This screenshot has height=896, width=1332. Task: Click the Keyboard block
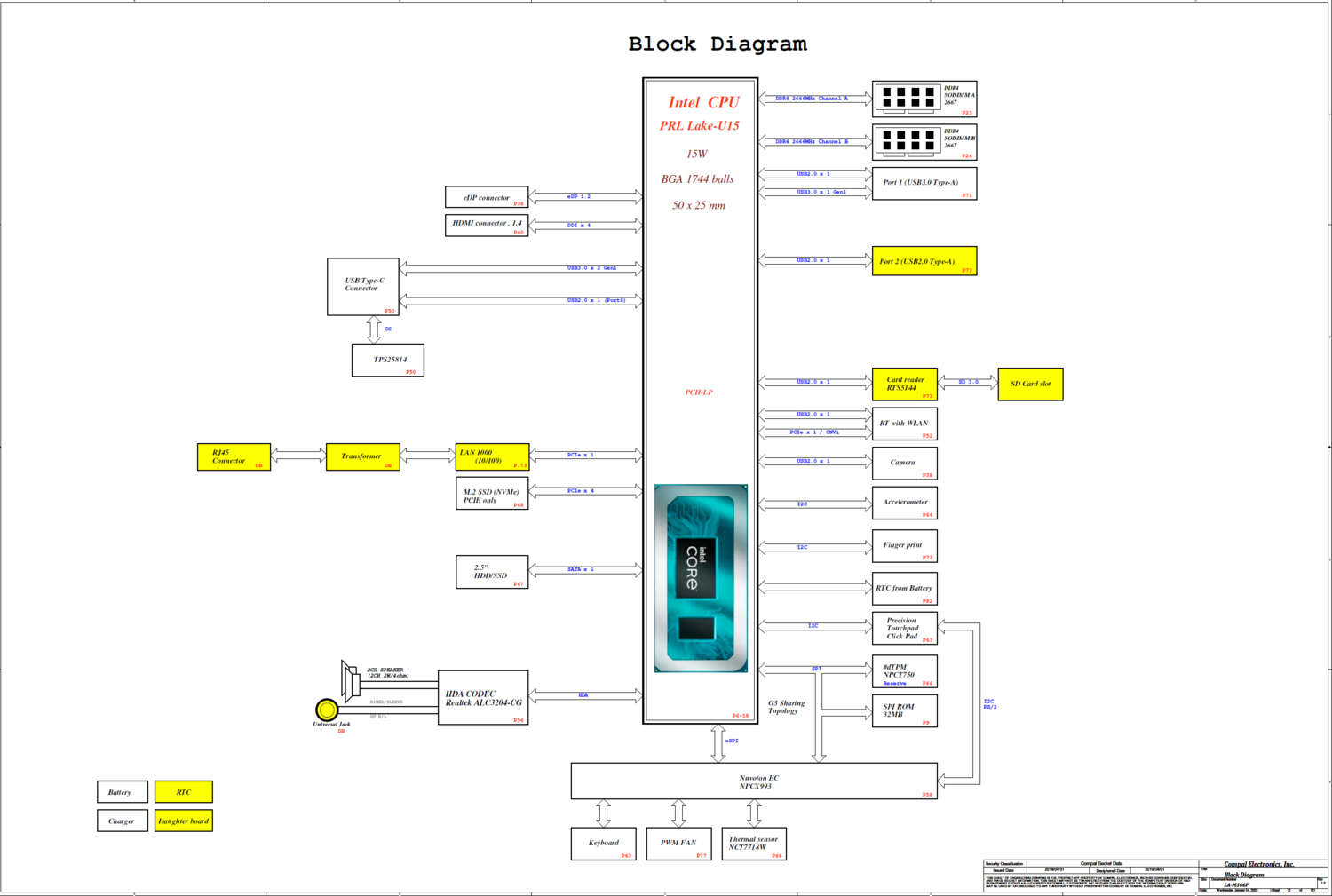click(604, 844)
